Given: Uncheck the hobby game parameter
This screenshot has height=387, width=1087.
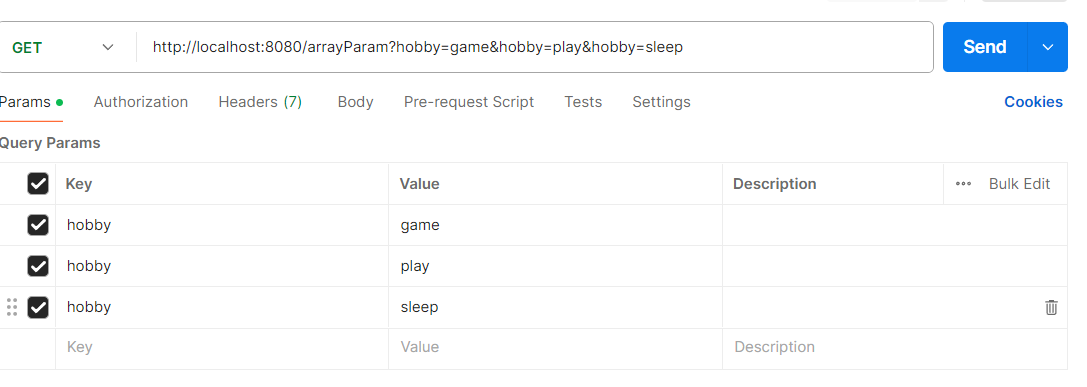Looking at the screenshot, I should 38,225.
